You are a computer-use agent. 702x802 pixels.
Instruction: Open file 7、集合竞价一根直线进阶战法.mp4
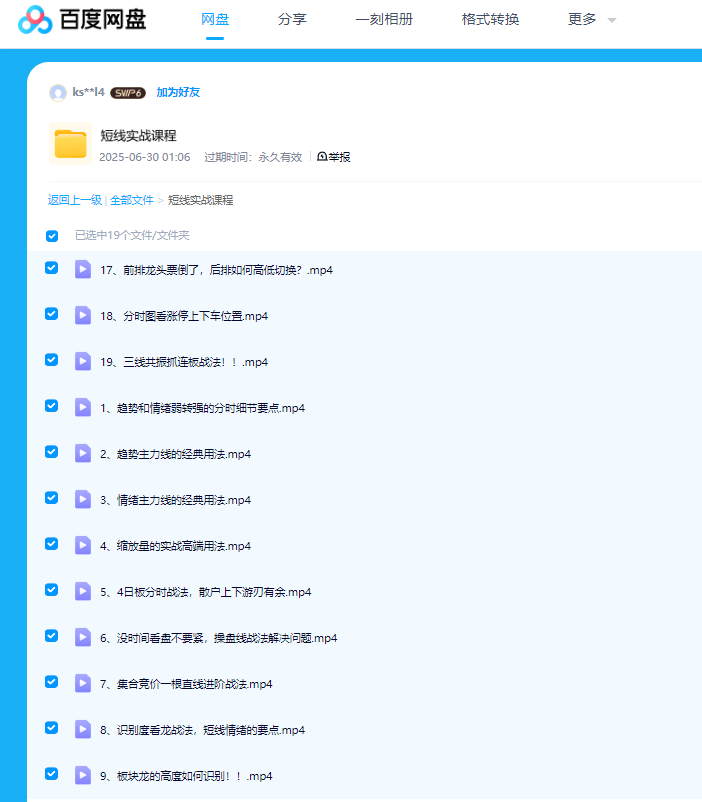[186, 684]
